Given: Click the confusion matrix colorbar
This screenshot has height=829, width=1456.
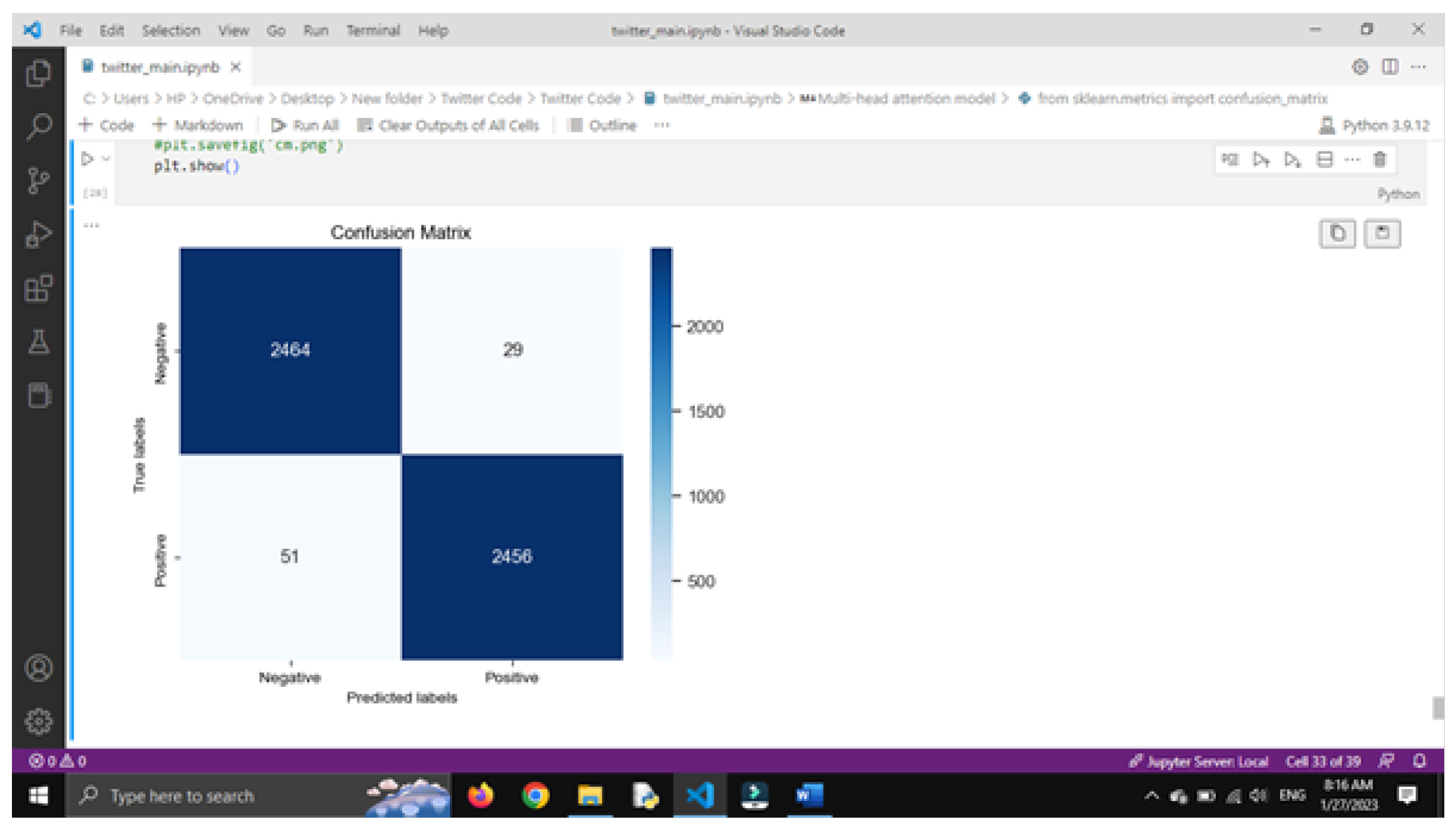Looking at the screenshot, I should pos(661,453).
